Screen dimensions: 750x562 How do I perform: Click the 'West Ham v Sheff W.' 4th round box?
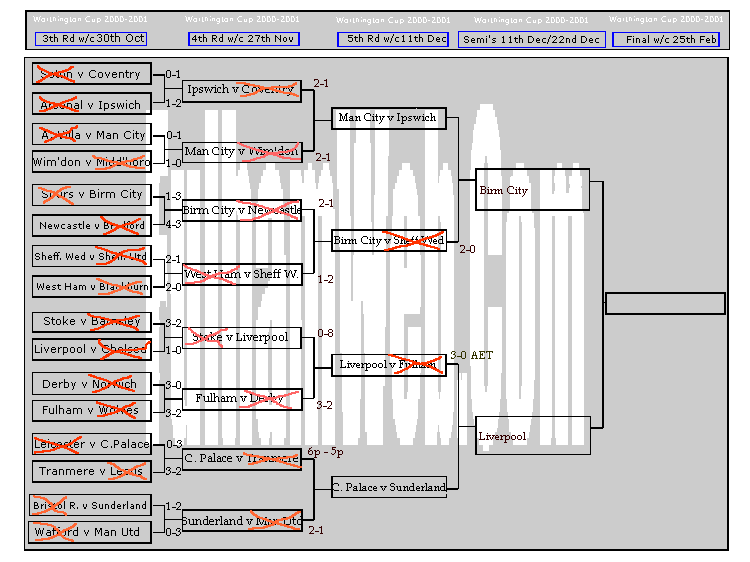(x=242, y=275)
